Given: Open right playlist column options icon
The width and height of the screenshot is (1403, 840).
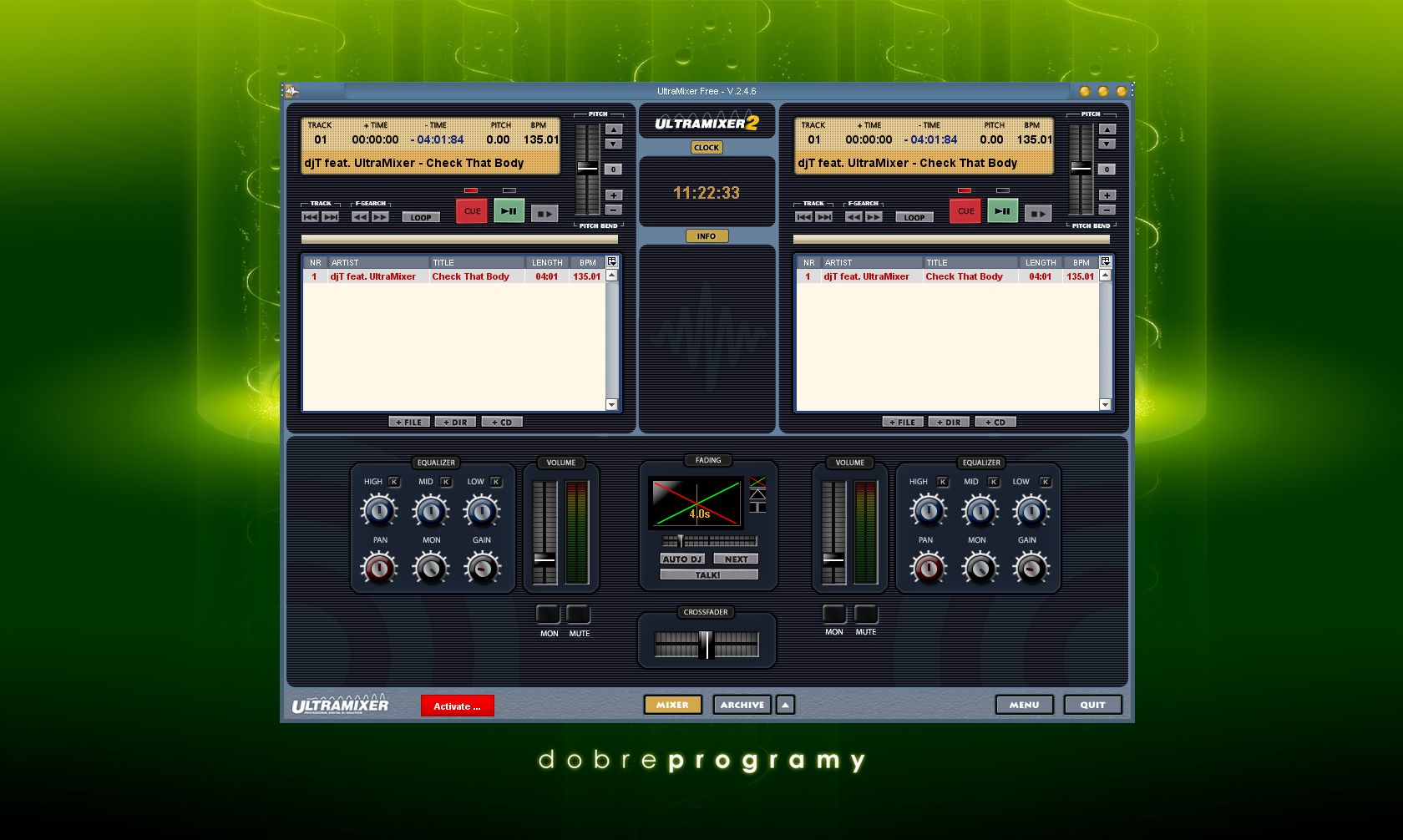Looking at the screenshot, I should [x=1106, y=261].
